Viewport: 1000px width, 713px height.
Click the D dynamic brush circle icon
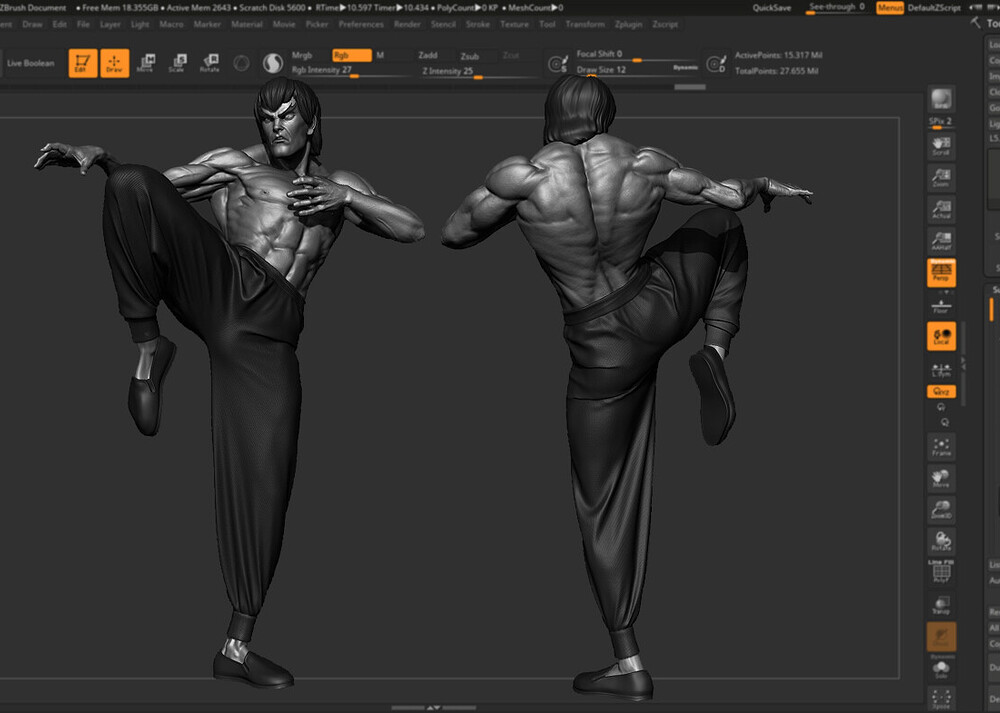(717, 63)
